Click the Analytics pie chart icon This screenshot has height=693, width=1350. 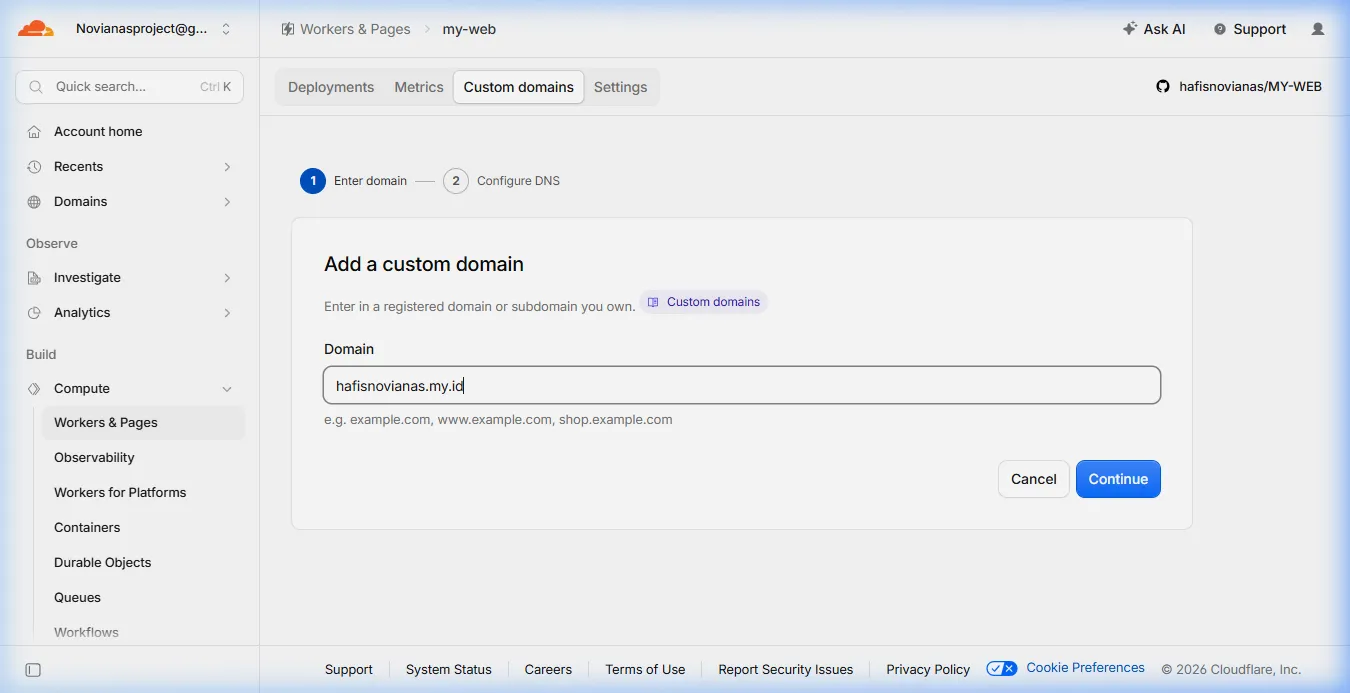coord(34,312)
